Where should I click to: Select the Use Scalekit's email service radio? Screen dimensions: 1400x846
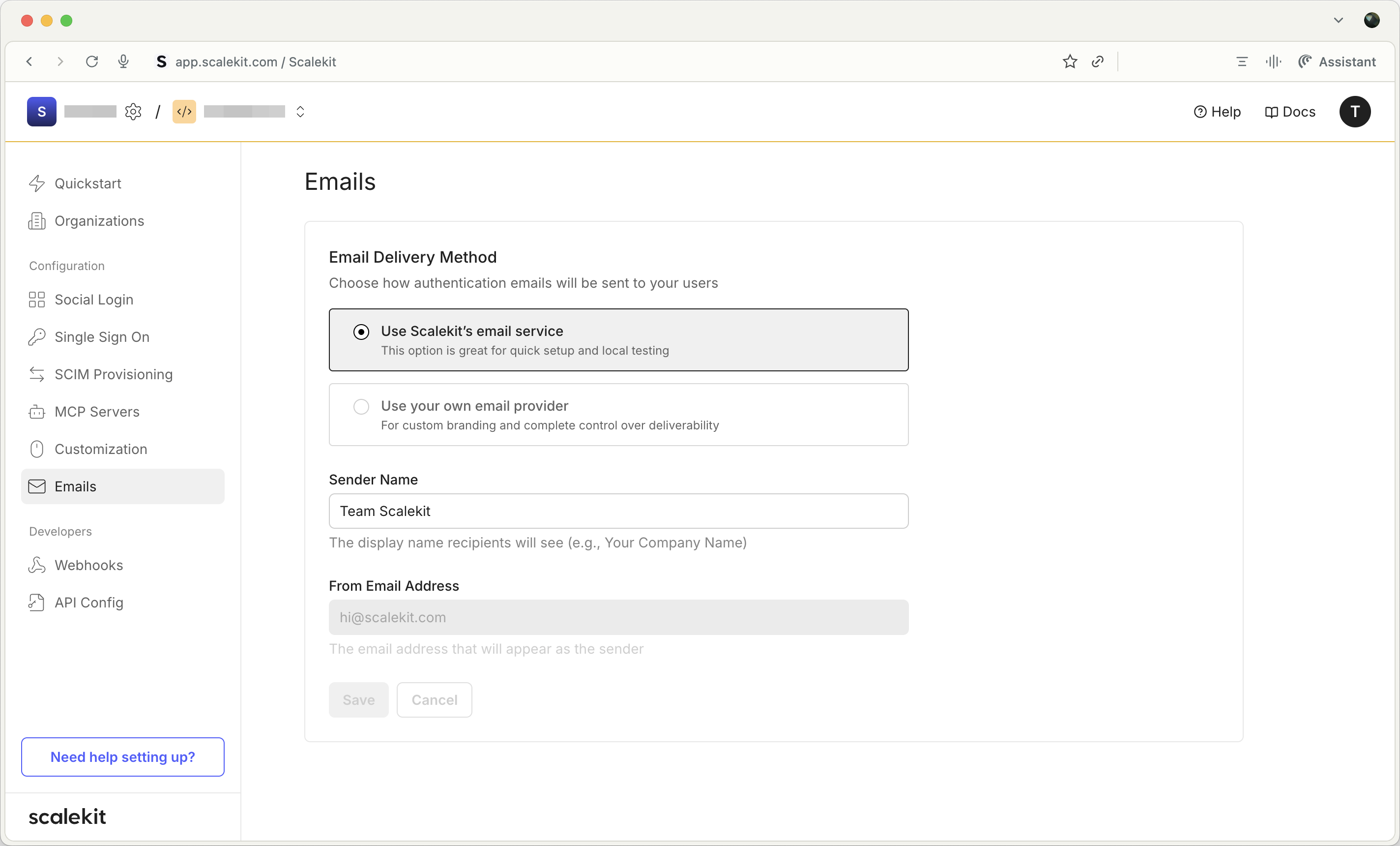pyautogui.click(x=361, y=332)
